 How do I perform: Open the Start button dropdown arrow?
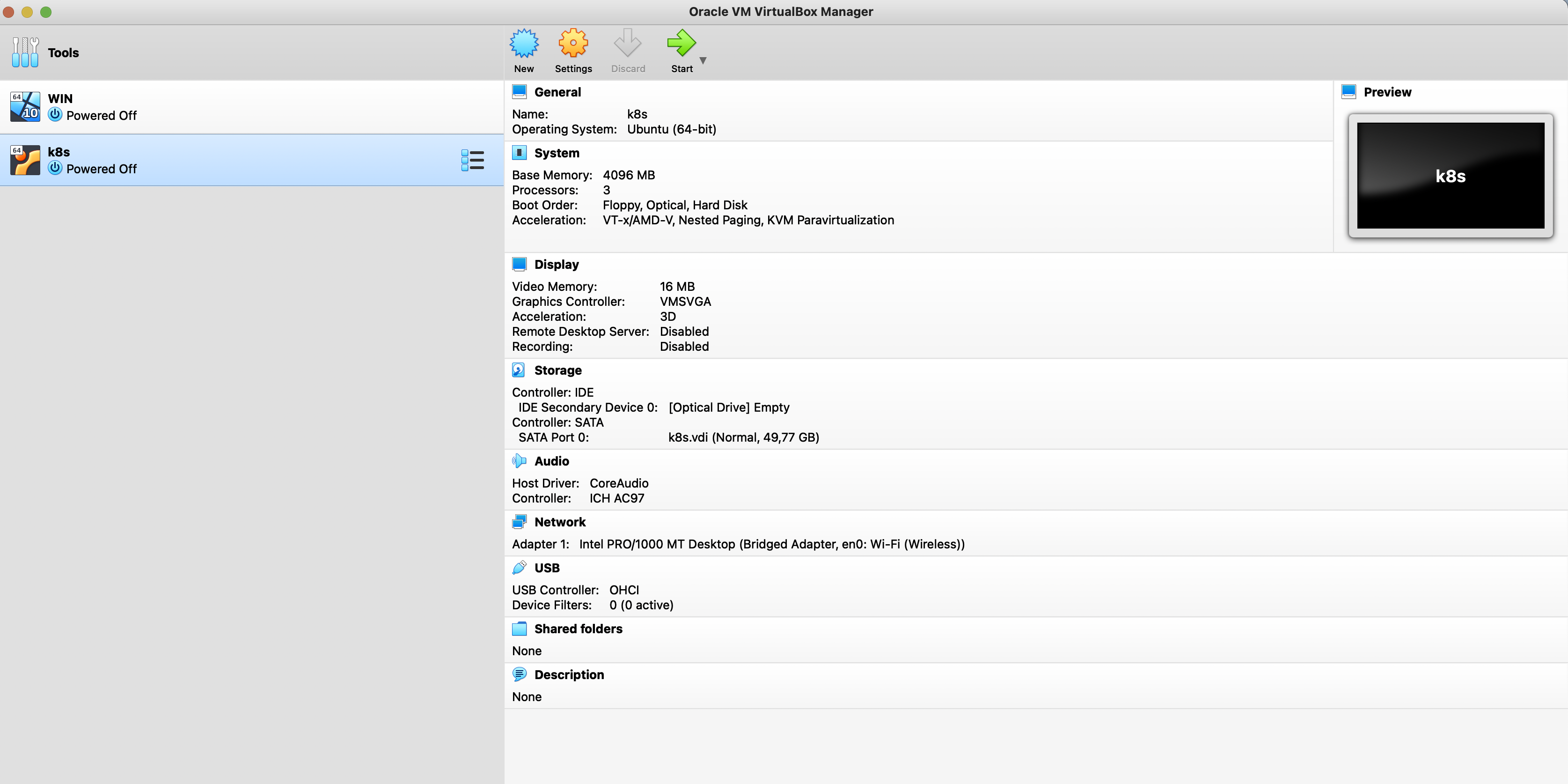point(703,59)
